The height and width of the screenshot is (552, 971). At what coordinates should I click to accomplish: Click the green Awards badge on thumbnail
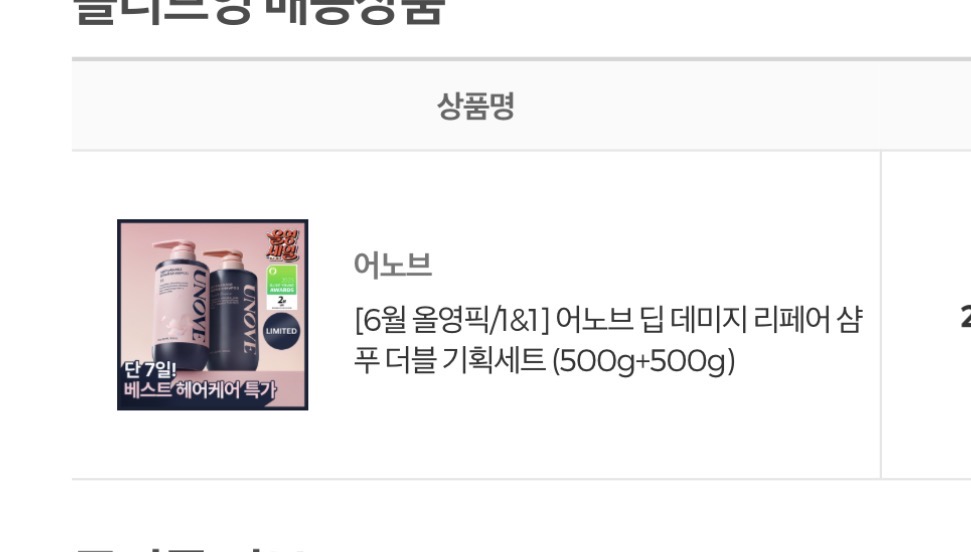(x=282, y=287)
